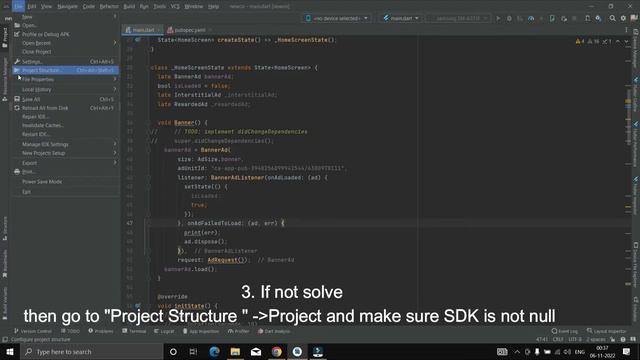Open IDE settings gear icon in toolbar
Screen dimensions: 640x360
[623, 18]
